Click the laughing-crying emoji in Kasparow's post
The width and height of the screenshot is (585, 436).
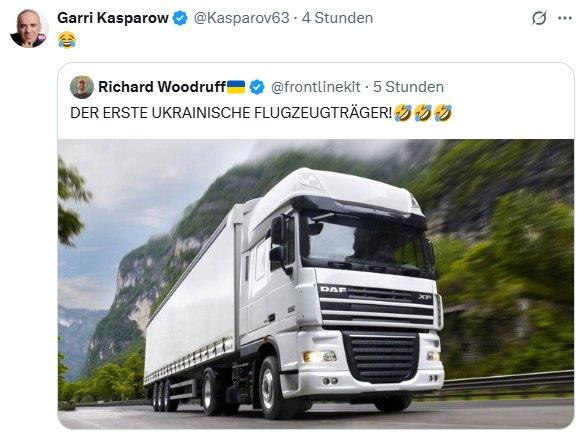tap(67, 40)
